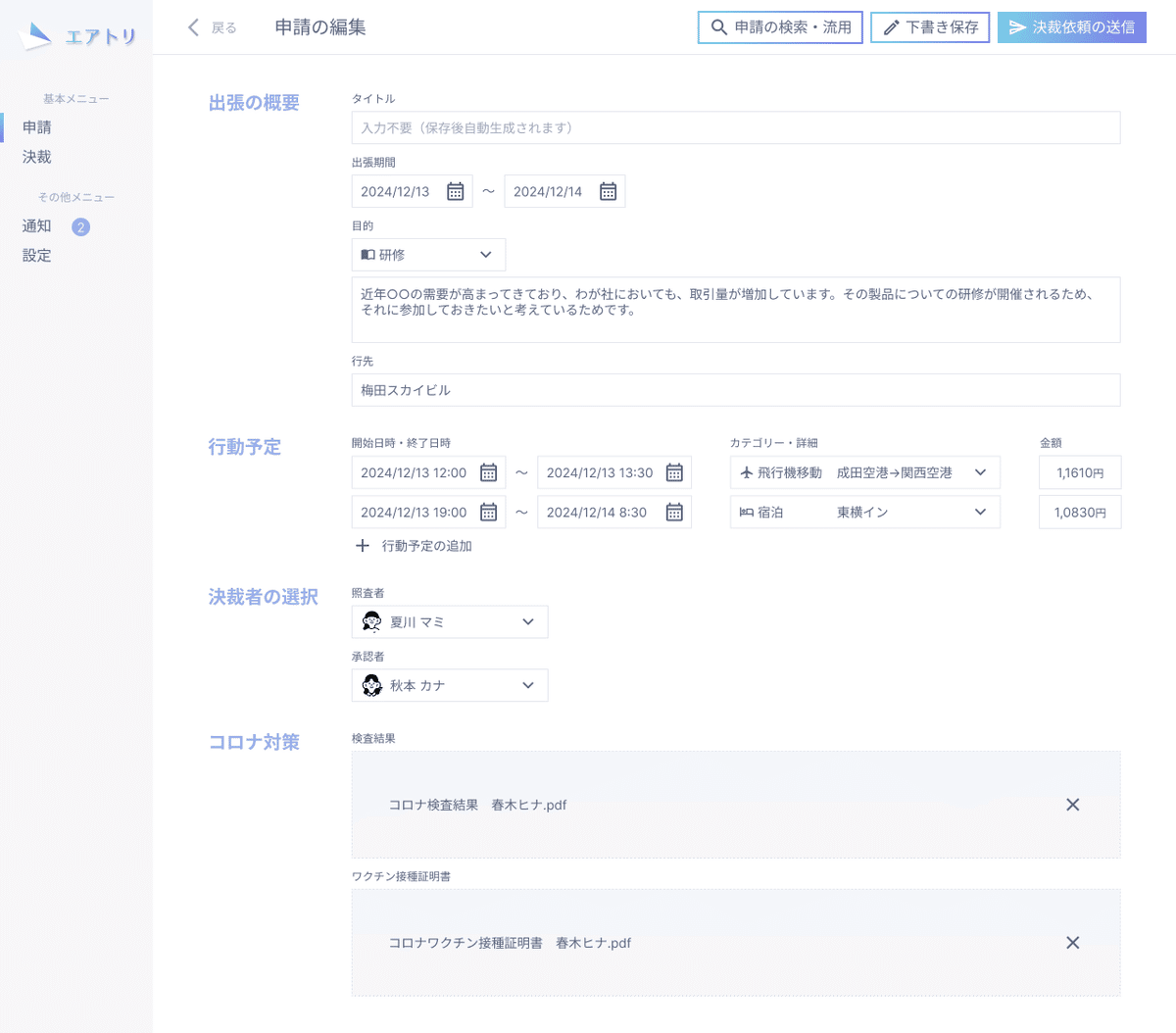Click 行動予定の追加 link text

(427, 546)
